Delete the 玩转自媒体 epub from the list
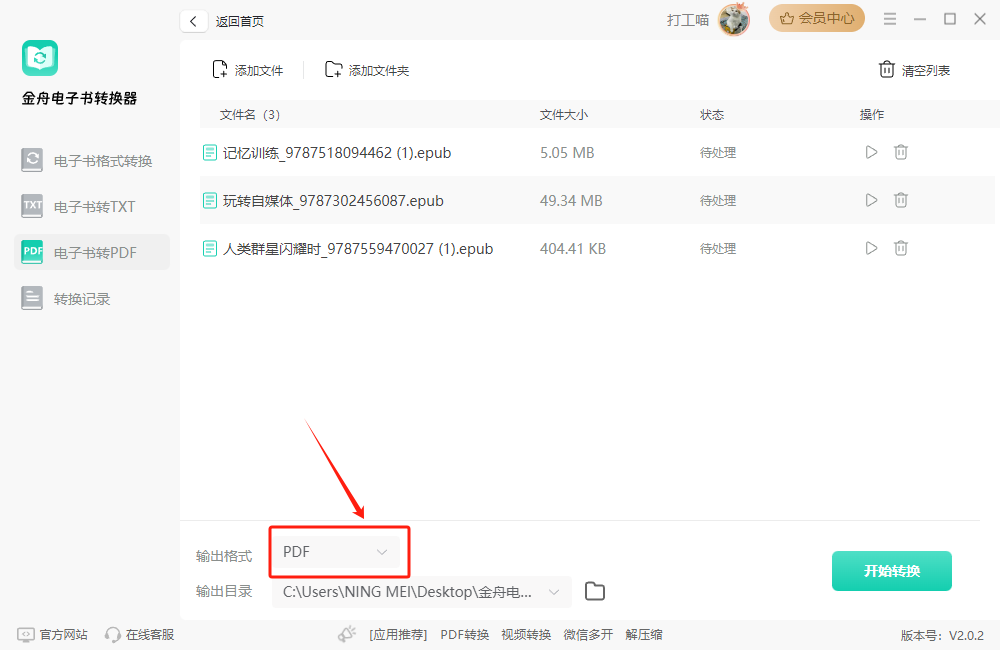 click(901, 200)
